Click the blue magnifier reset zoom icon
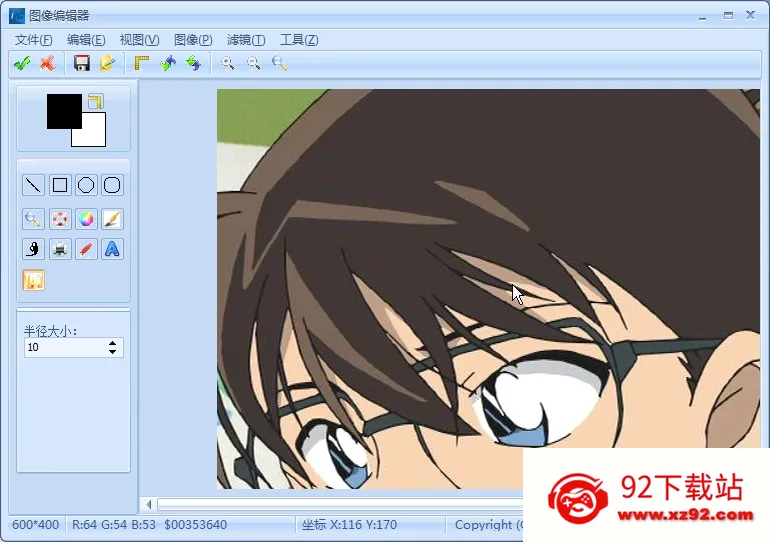Image resolution: width=770 pixels, height=542 pixels. coord(279,63)
